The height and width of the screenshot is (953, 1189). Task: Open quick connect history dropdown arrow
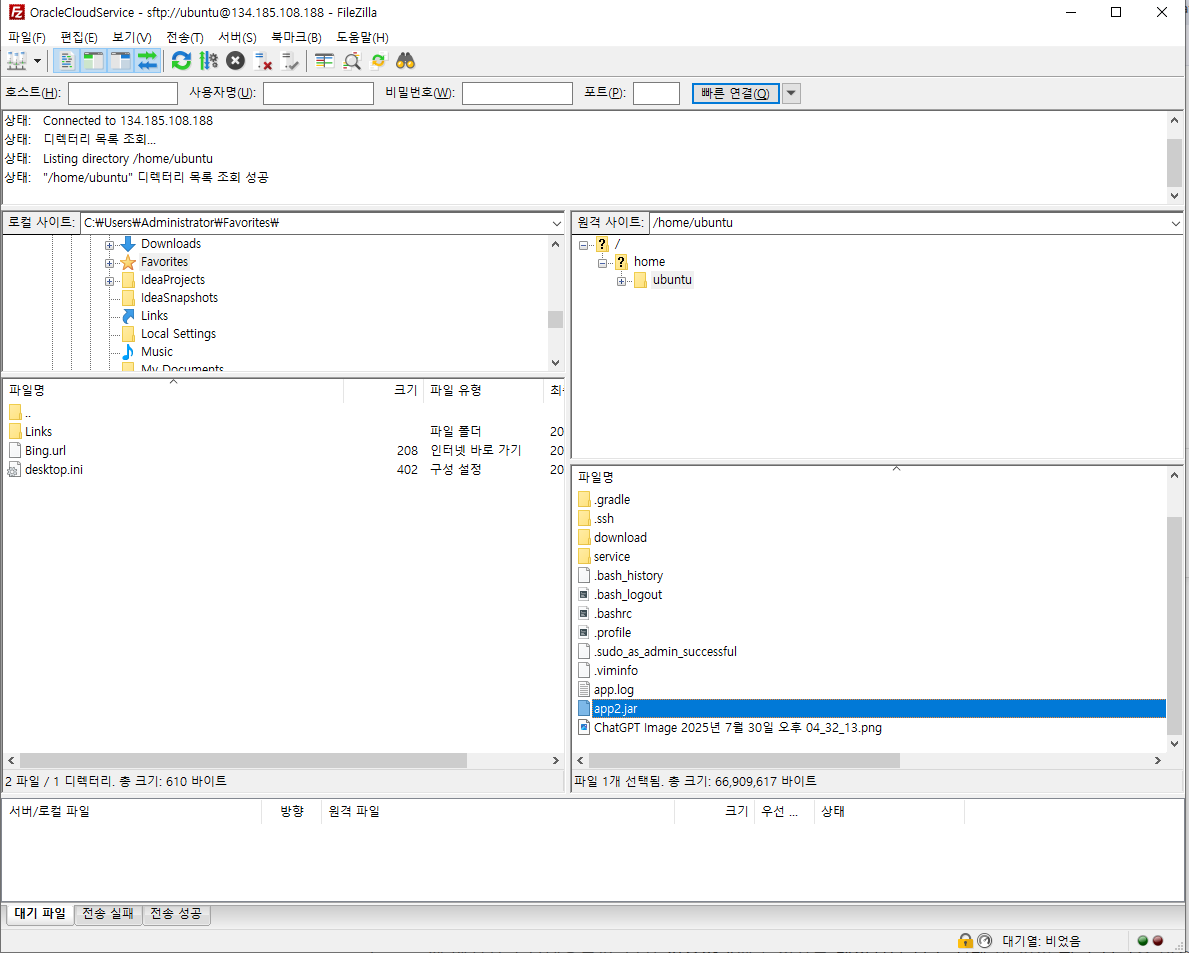(791, 93)
